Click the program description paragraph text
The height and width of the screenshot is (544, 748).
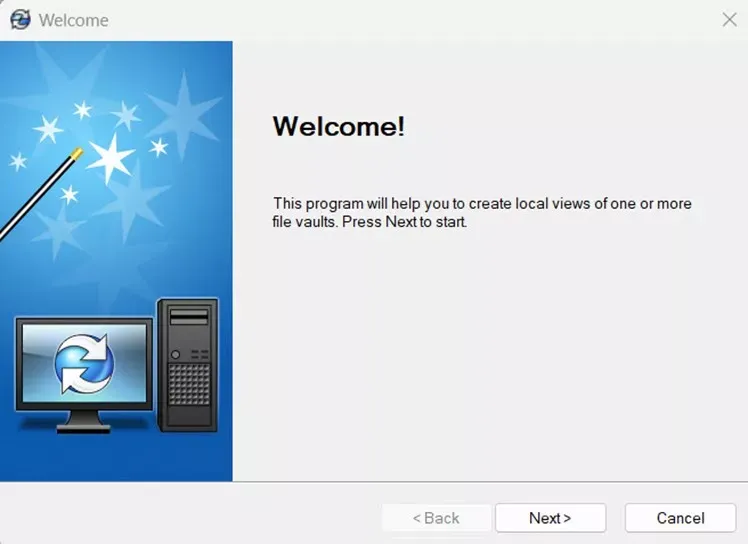tap(482, 212)
